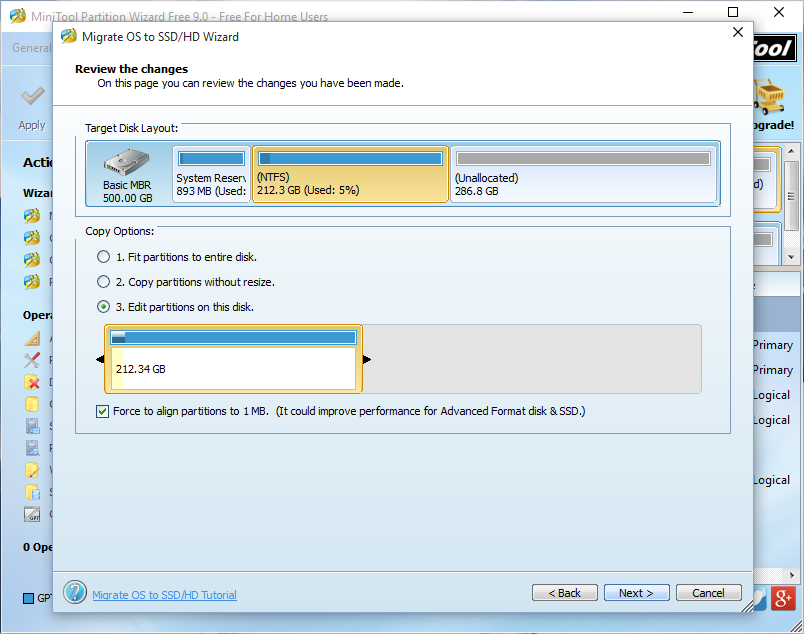Open the Migrate OS to SSD/HD Tutorial link
Screen dimensions: 804x634
165,595
